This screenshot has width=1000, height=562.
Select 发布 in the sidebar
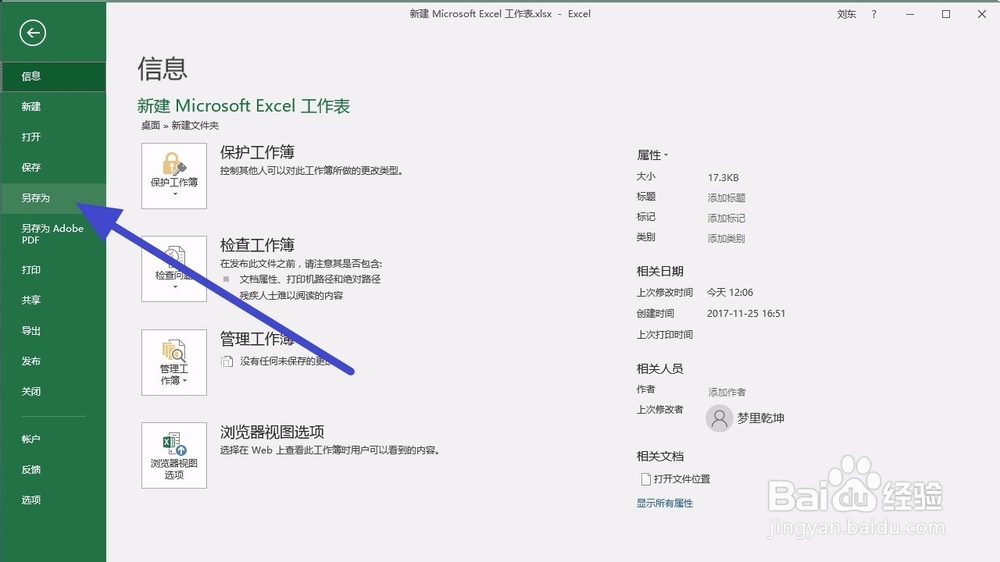click(x=53, y=361)
